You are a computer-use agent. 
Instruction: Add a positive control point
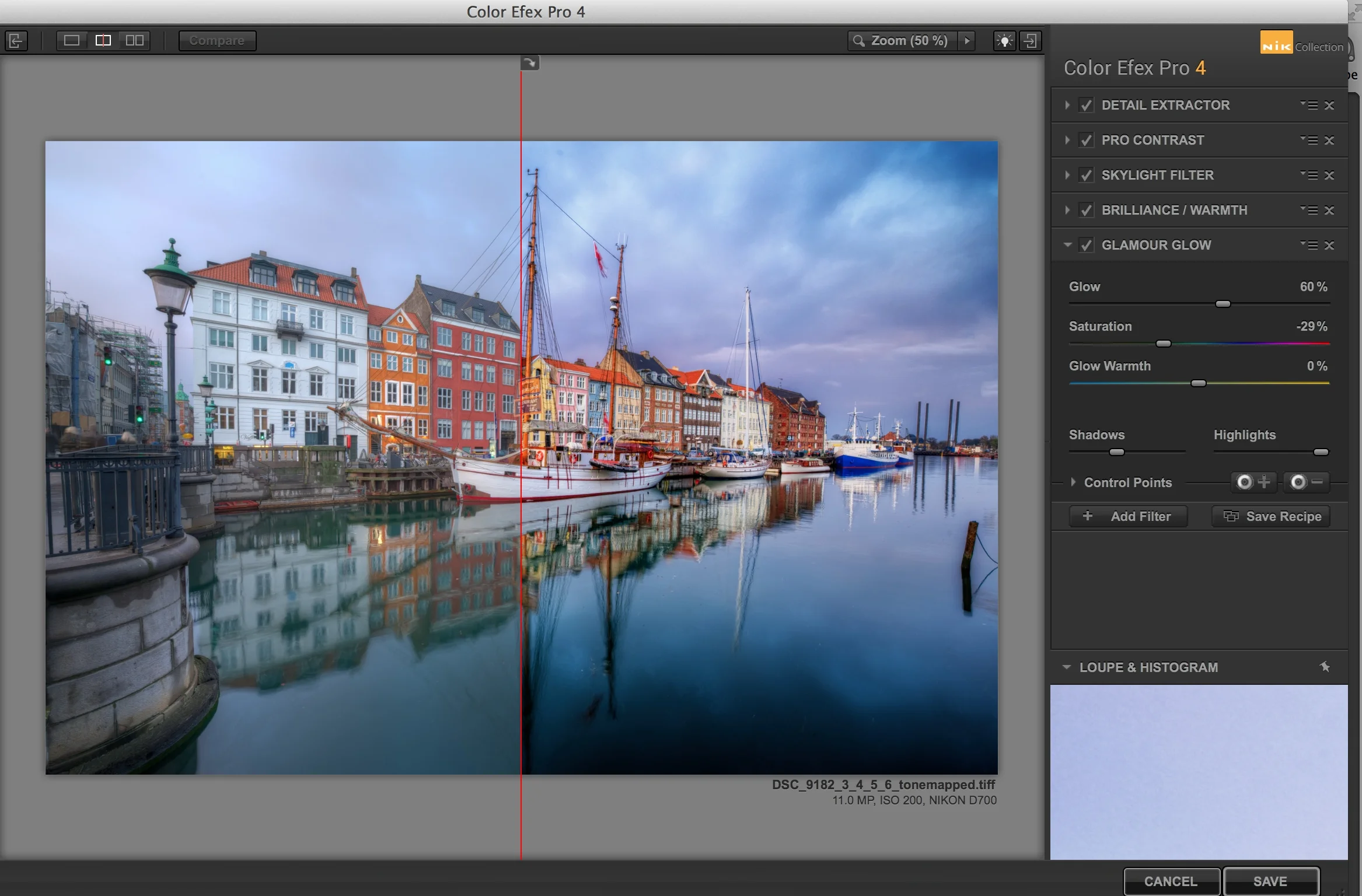tap(1253, 482)
